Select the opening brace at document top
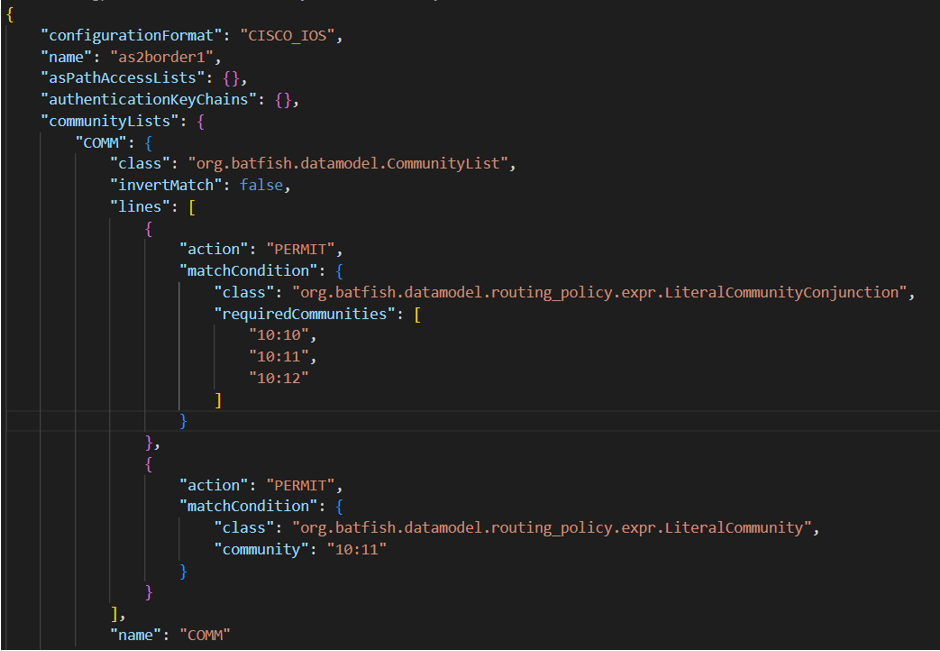Image resolution: width=940 pixels, height=651 pixels. pyautogui.click(x=8, y=13)
